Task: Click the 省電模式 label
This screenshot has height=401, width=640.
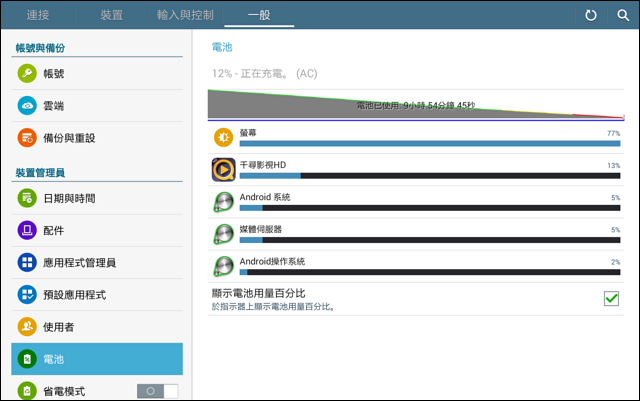Action: coord(64,391)
